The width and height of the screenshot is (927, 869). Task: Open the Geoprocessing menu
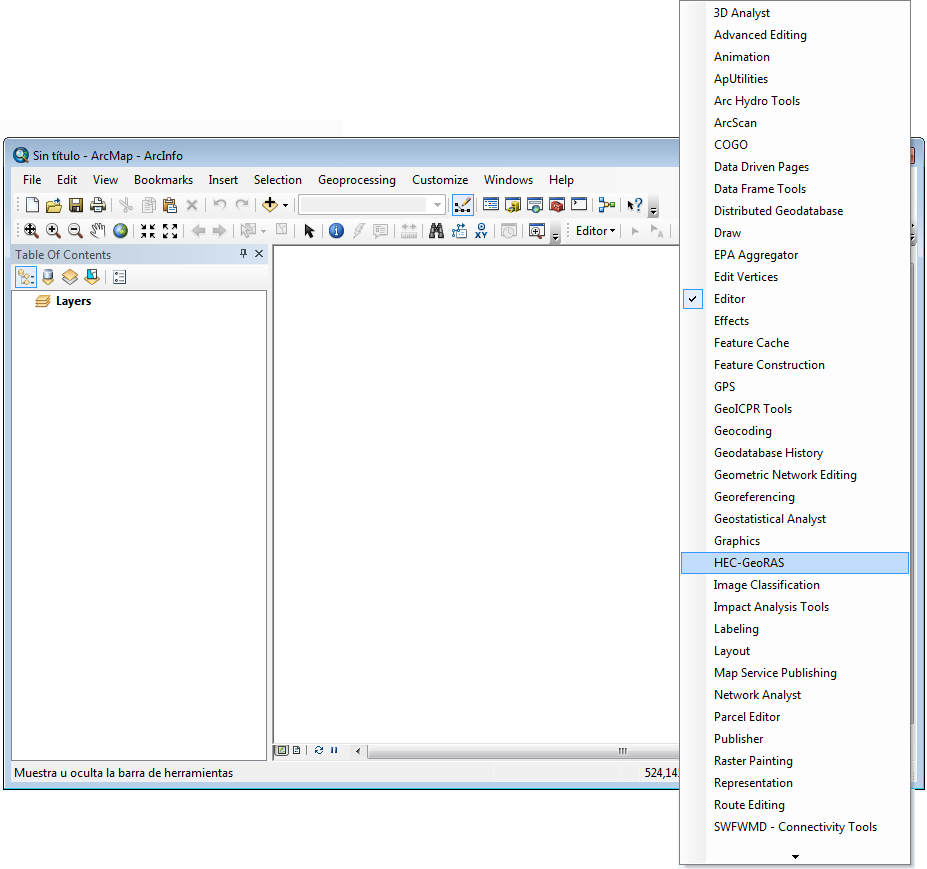pos(356,180)
